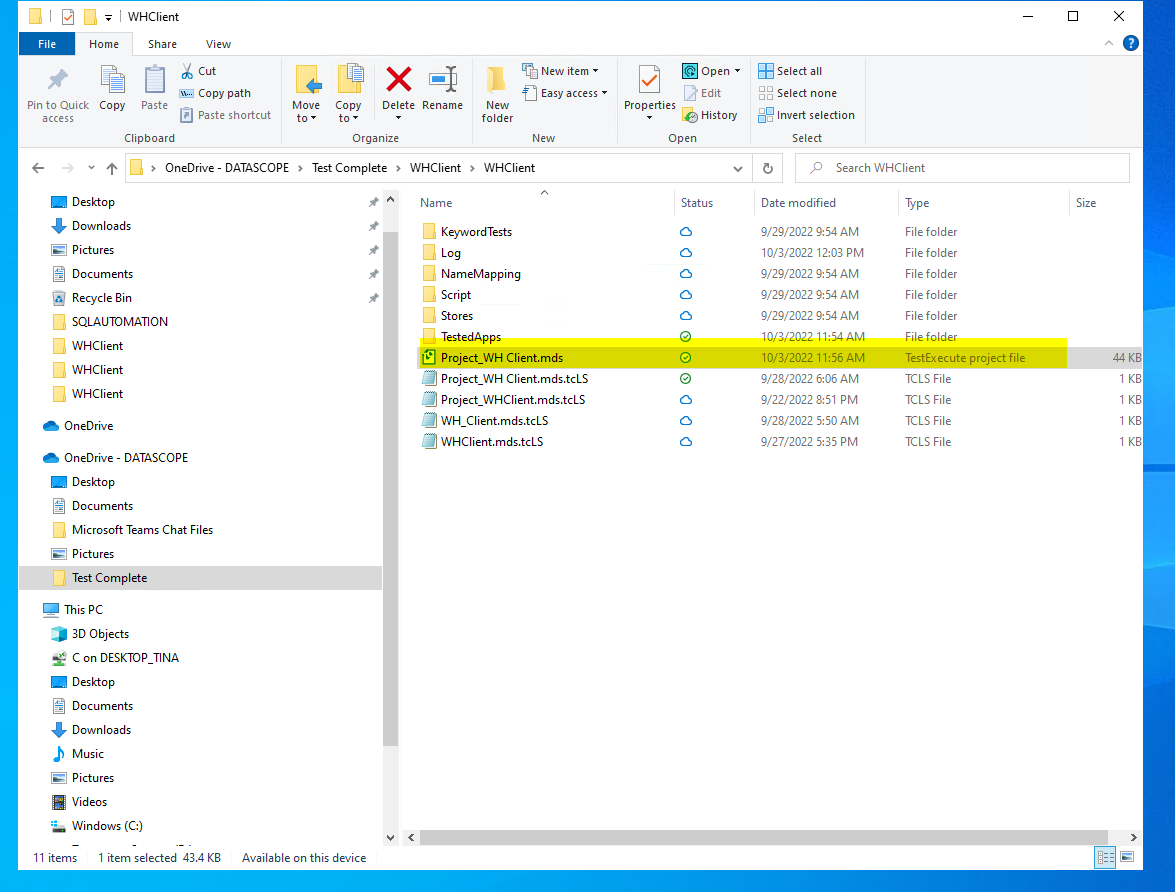Open address bar history dropdown arrow

pyautogui.click(x=738, y=168)
